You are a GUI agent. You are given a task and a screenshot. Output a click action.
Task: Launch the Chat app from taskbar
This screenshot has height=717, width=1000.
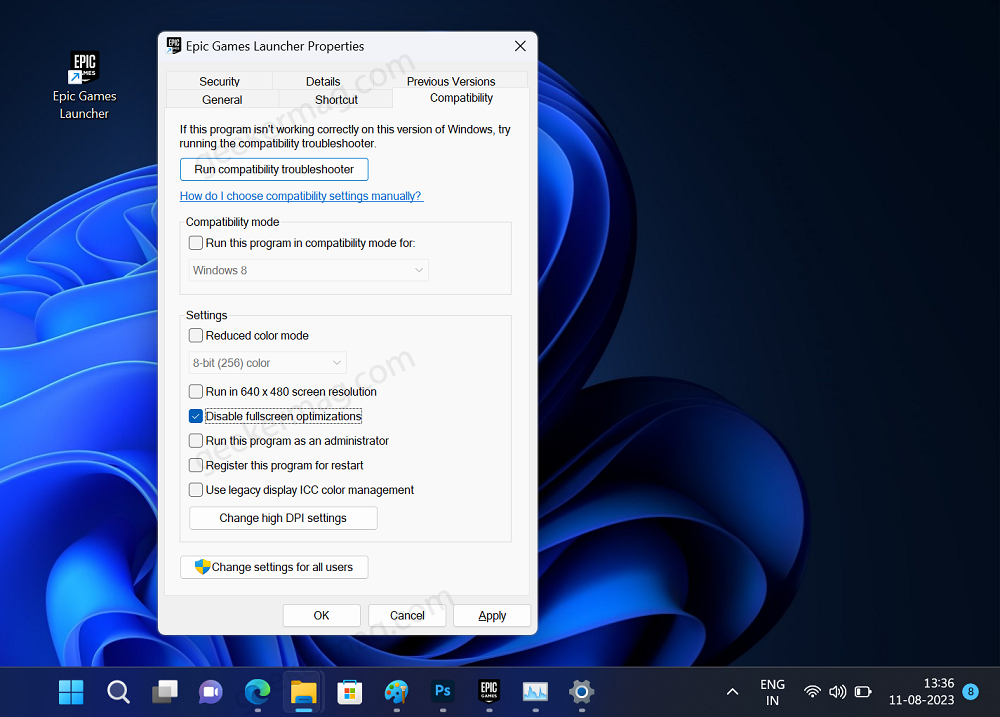(x=210, y=692)
